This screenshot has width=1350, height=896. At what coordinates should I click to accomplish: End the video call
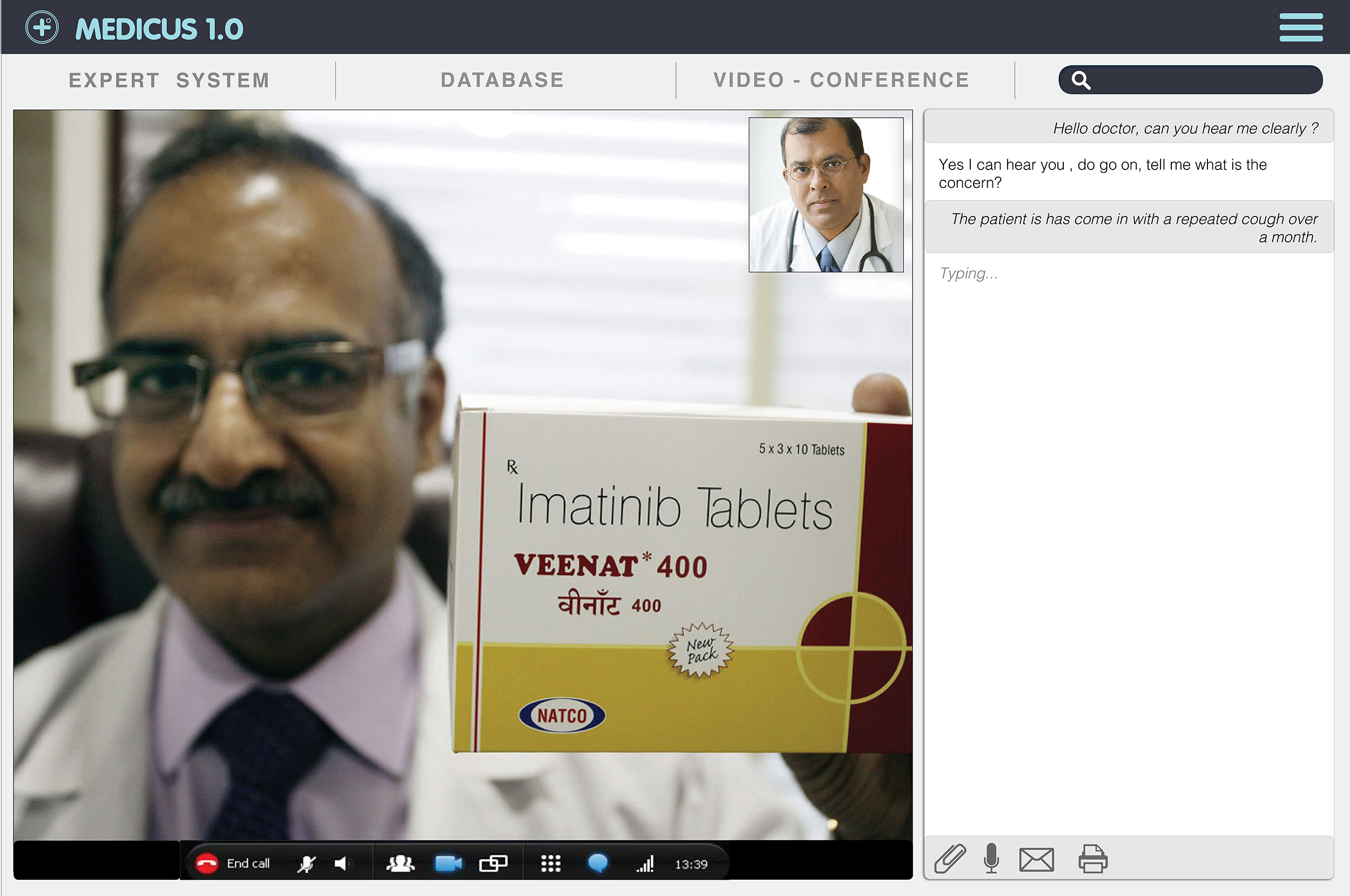tap(233, 863)
